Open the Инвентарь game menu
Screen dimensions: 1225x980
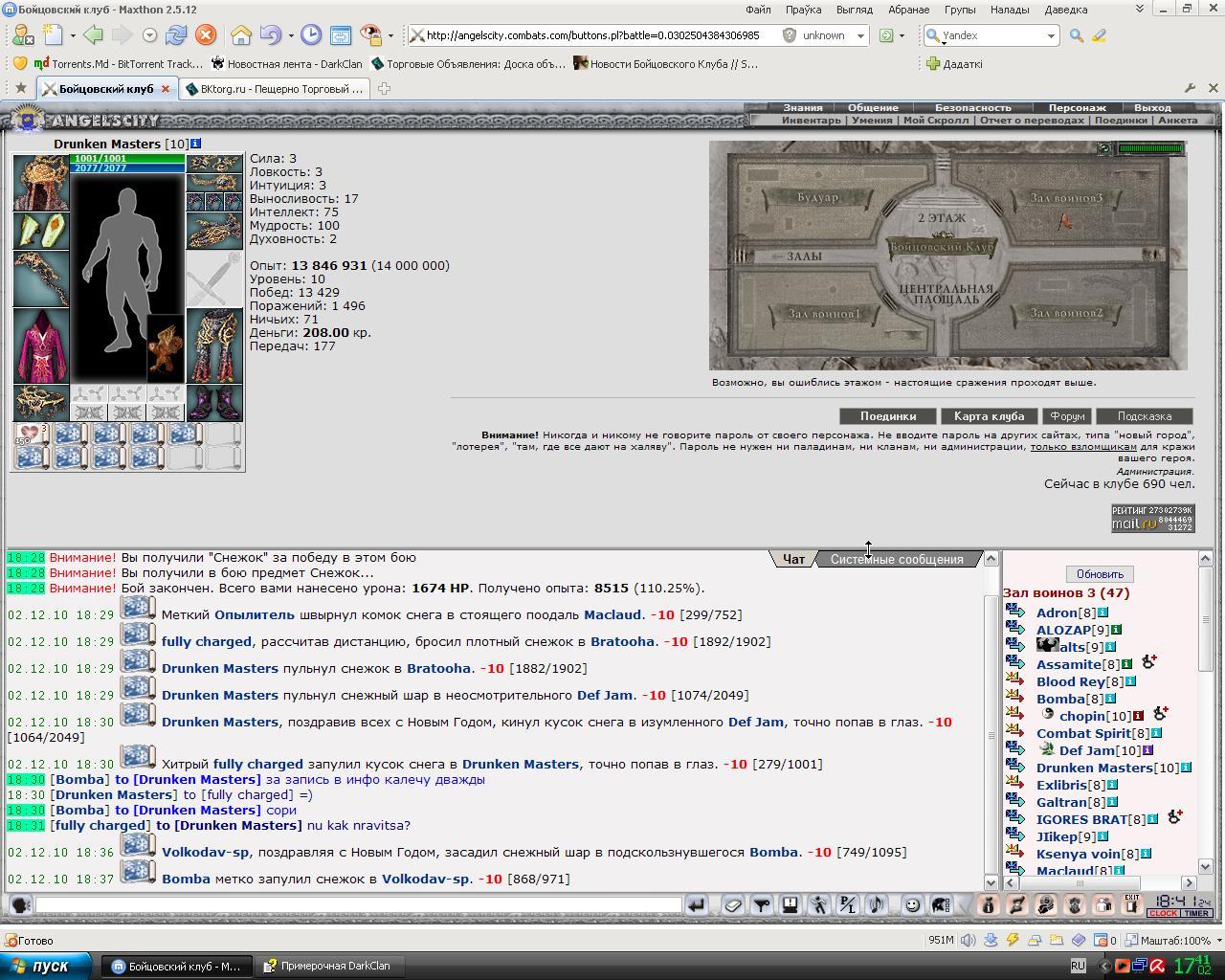(811, 121)
